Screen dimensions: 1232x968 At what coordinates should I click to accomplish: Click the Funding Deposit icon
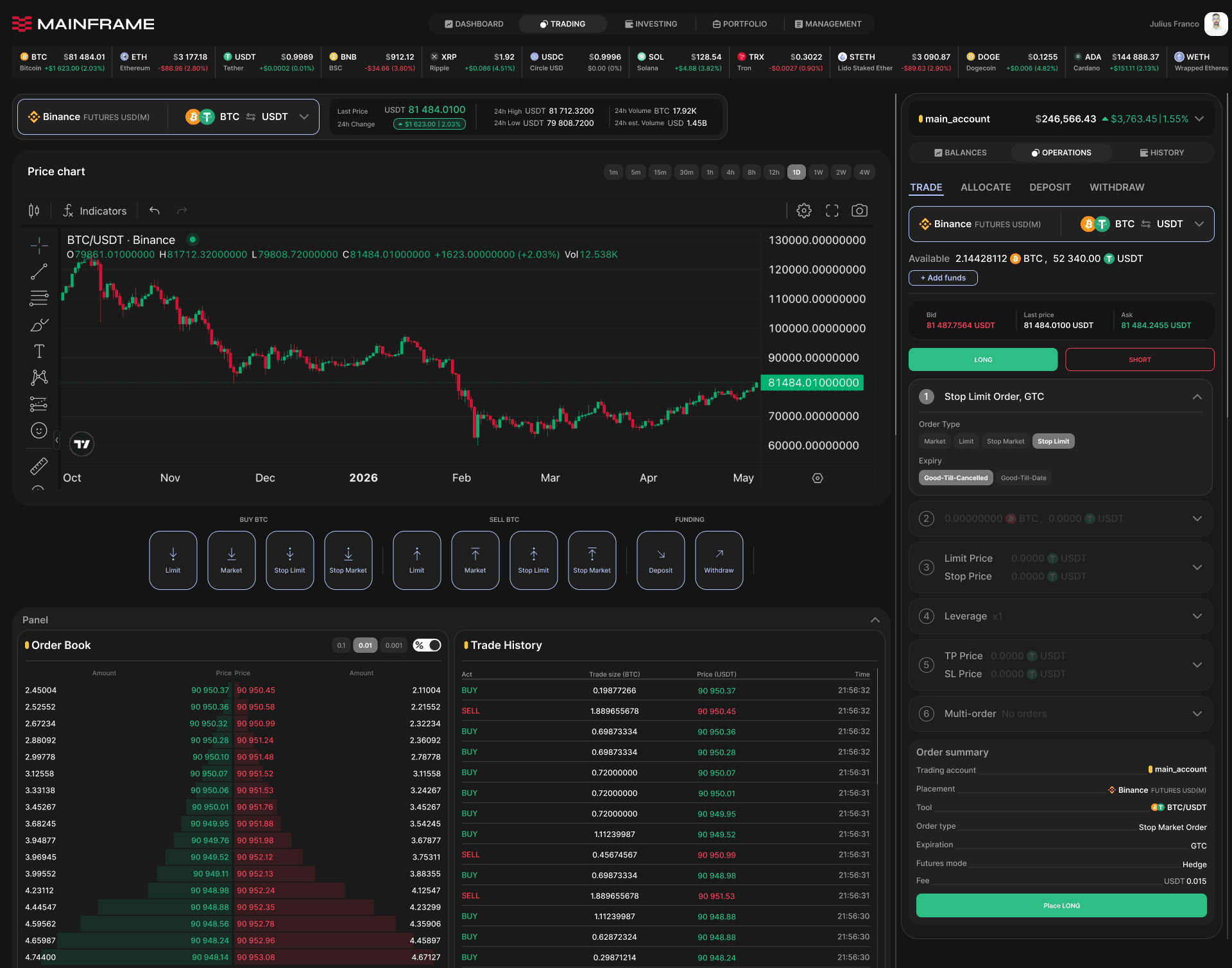pyautogui.click(x=661, y=560)
